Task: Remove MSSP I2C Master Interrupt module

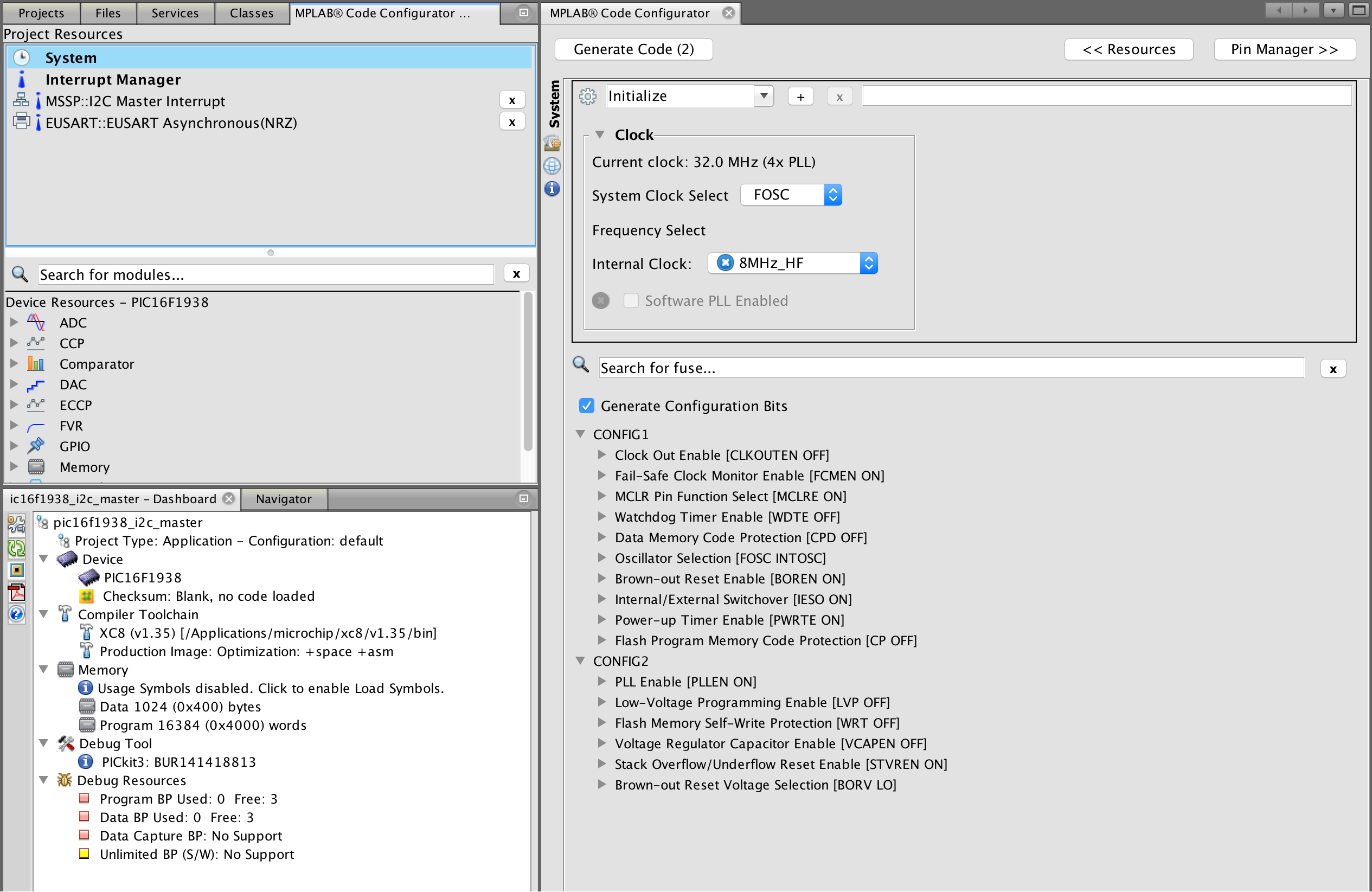Action: [x=511, y=100]
